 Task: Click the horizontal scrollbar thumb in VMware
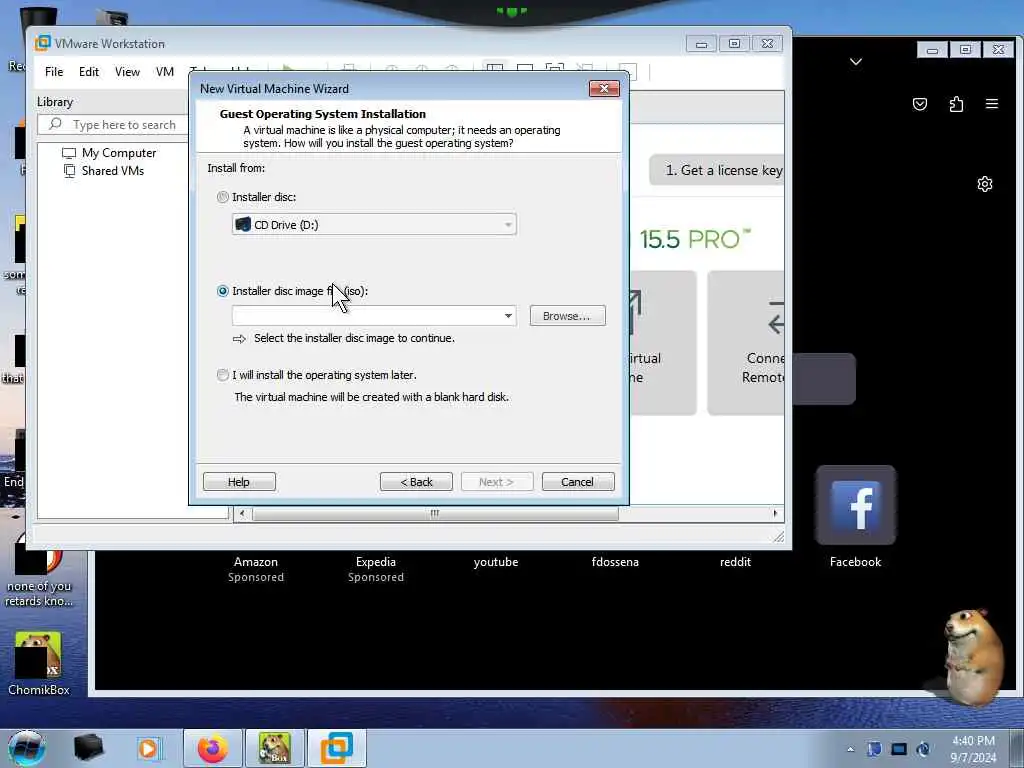point(435,514)
